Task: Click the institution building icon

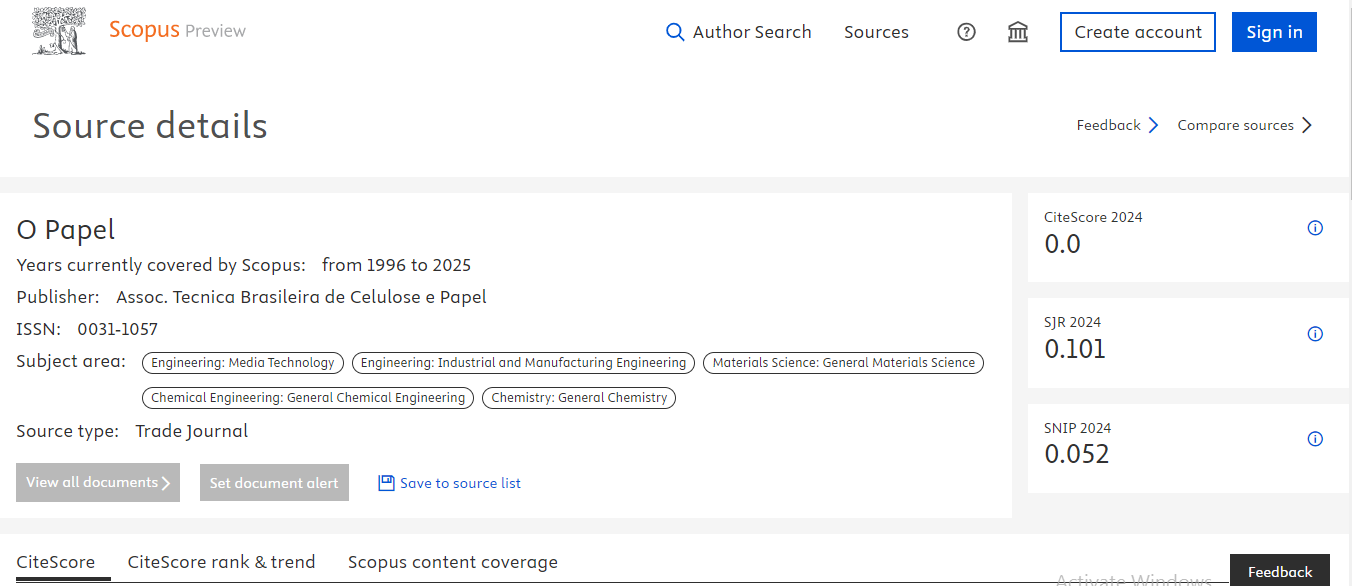Action: tap(1018, 32)
